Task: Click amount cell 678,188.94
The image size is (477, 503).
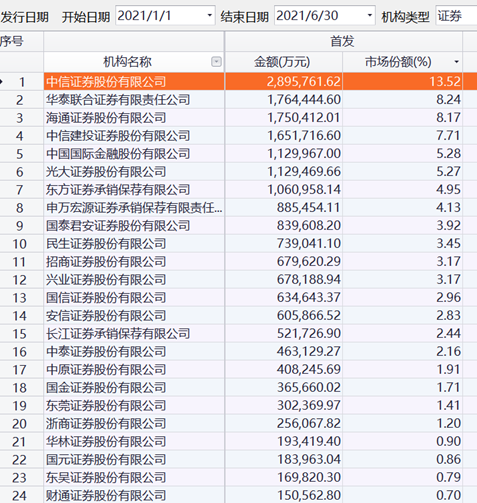Action: 284,280
